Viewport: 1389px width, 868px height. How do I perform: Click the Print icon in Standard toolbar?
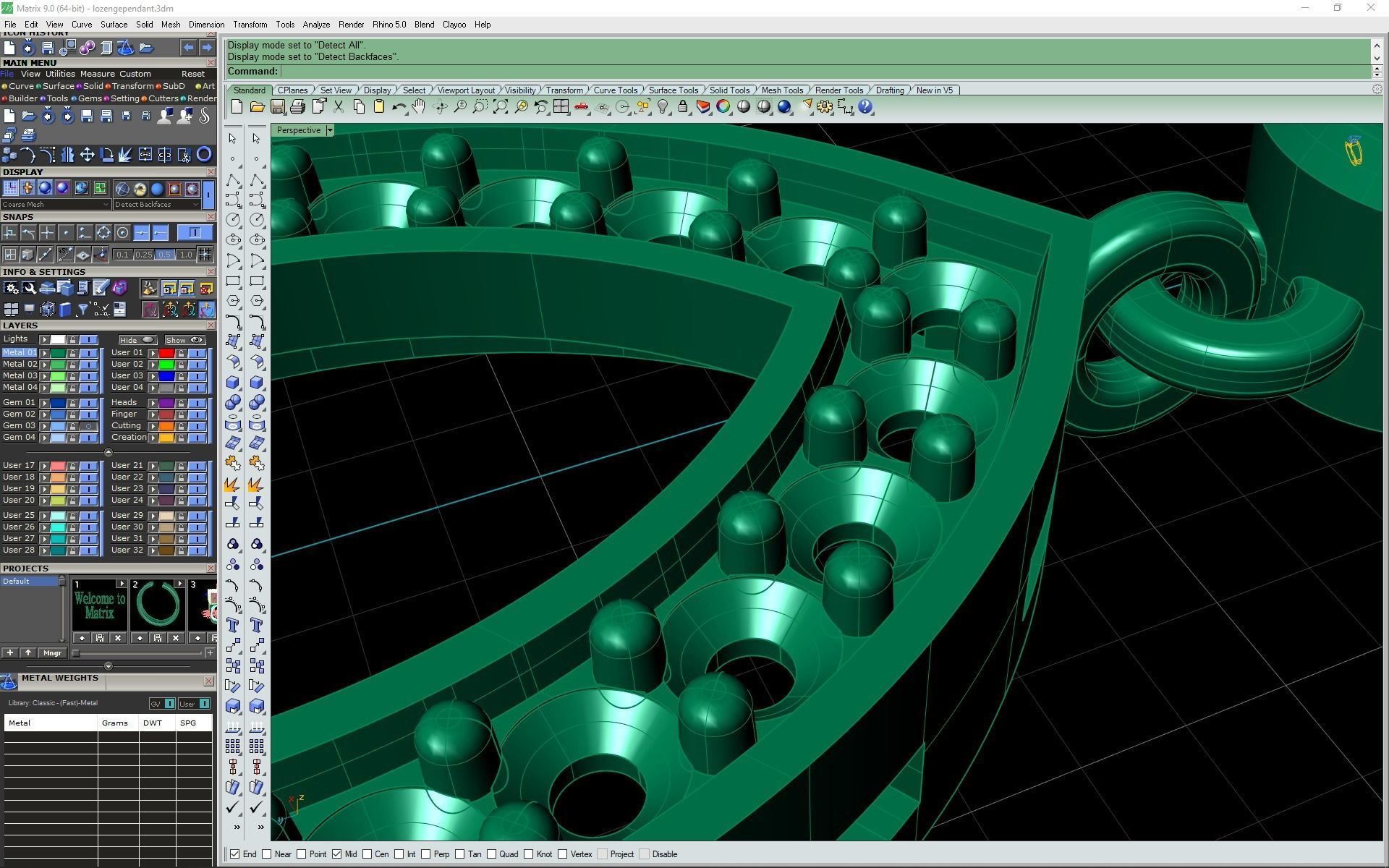297,107
